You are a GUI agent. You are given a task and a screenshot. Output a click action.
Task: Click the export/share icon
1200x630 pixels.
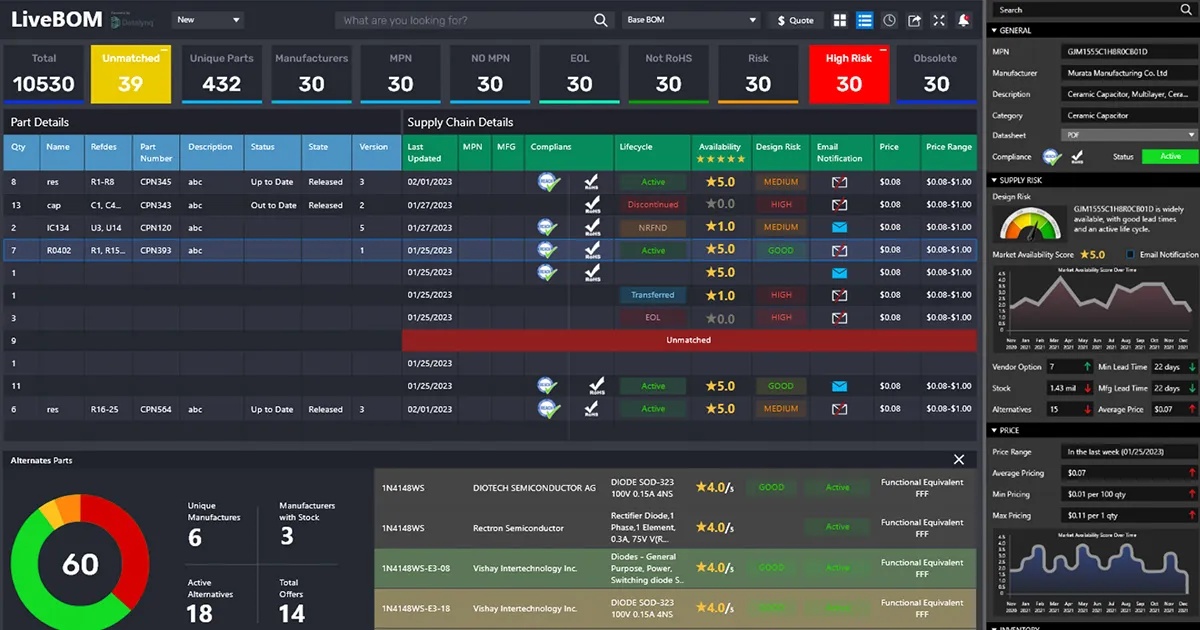point(914,20)
